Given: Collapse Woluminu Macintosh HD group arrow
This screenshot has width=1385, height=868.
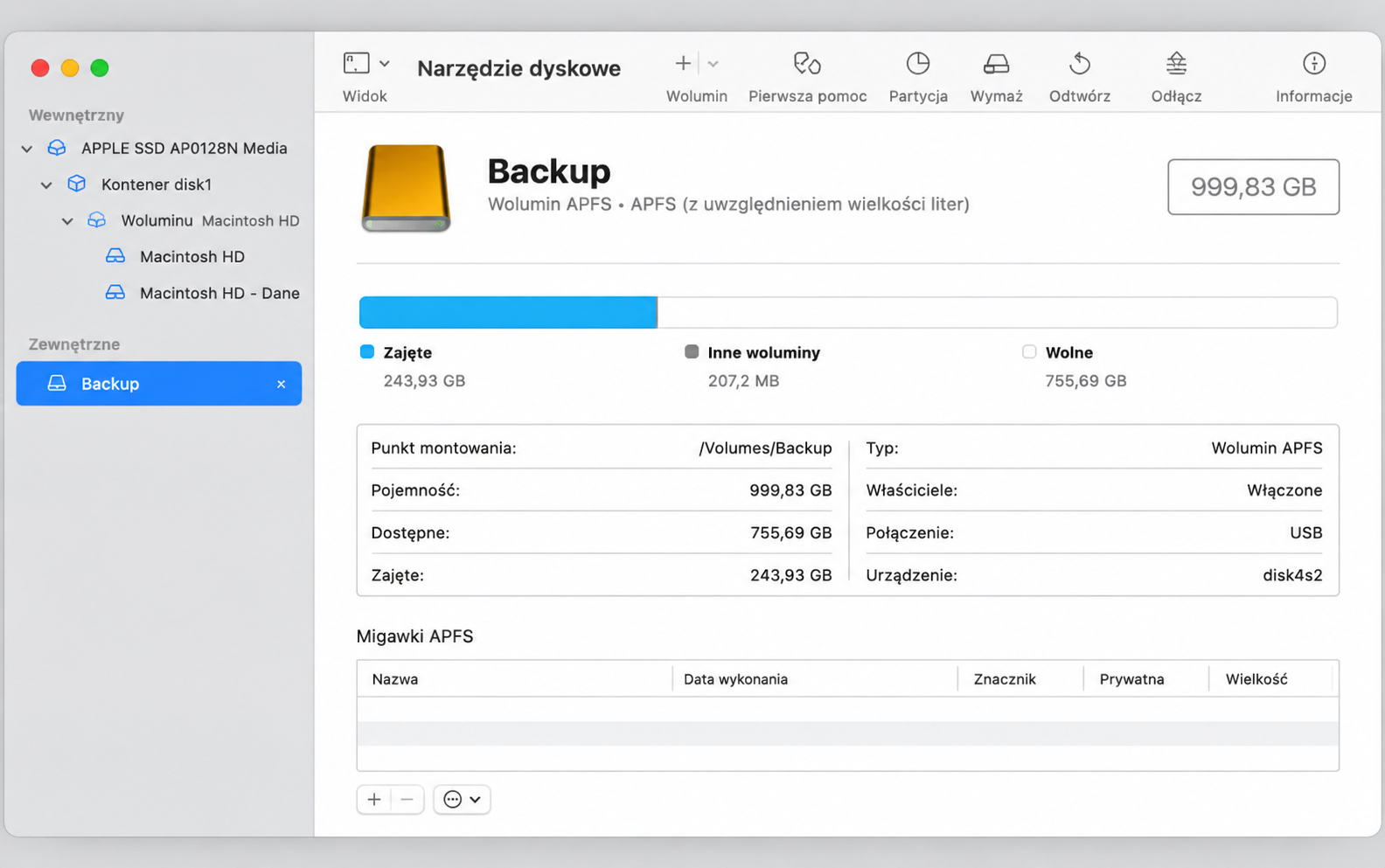Looking at the screenshot, I should click(67, 221).
